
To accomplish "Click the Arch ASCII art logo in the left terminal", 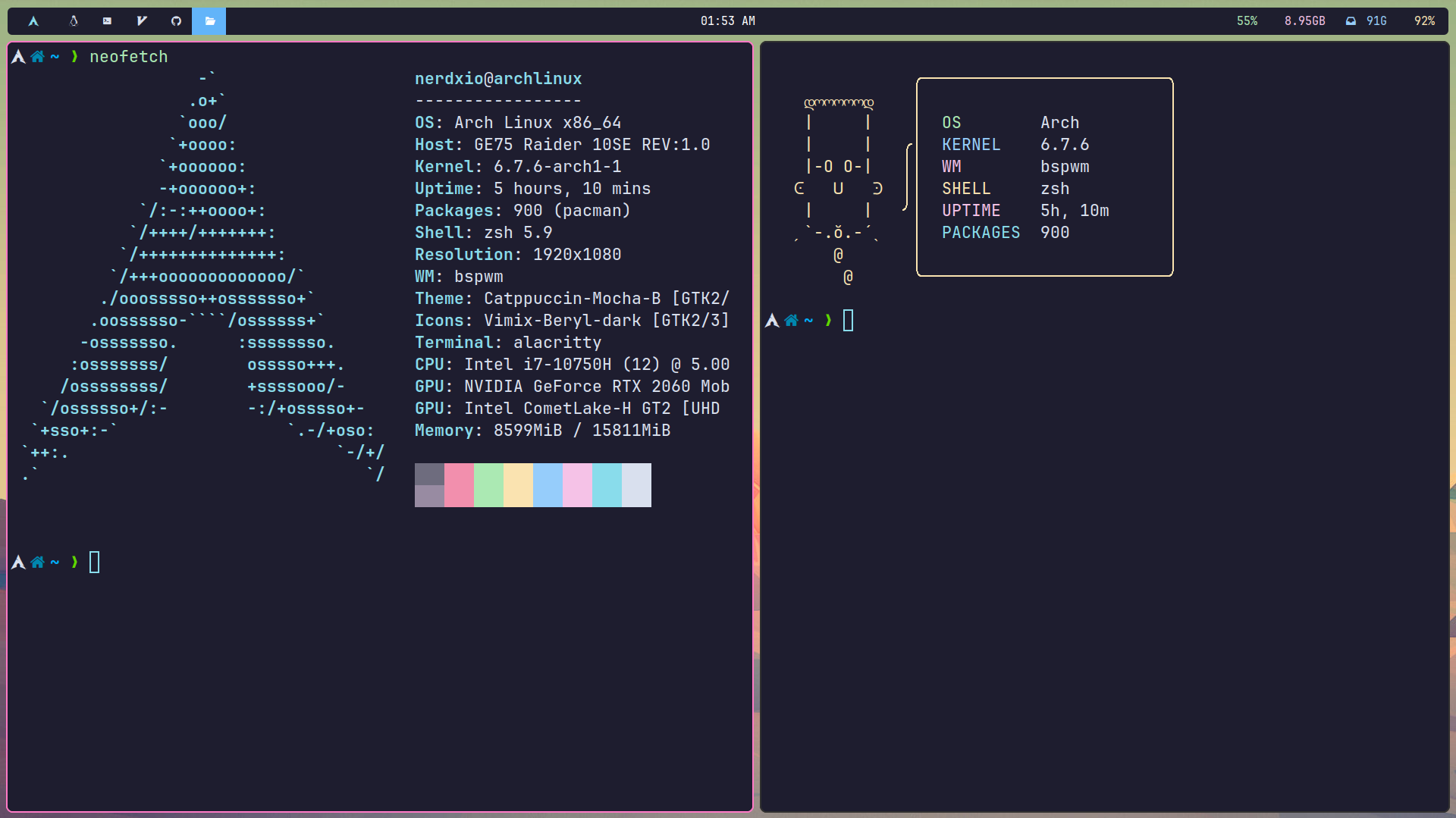I will (205, 277).
